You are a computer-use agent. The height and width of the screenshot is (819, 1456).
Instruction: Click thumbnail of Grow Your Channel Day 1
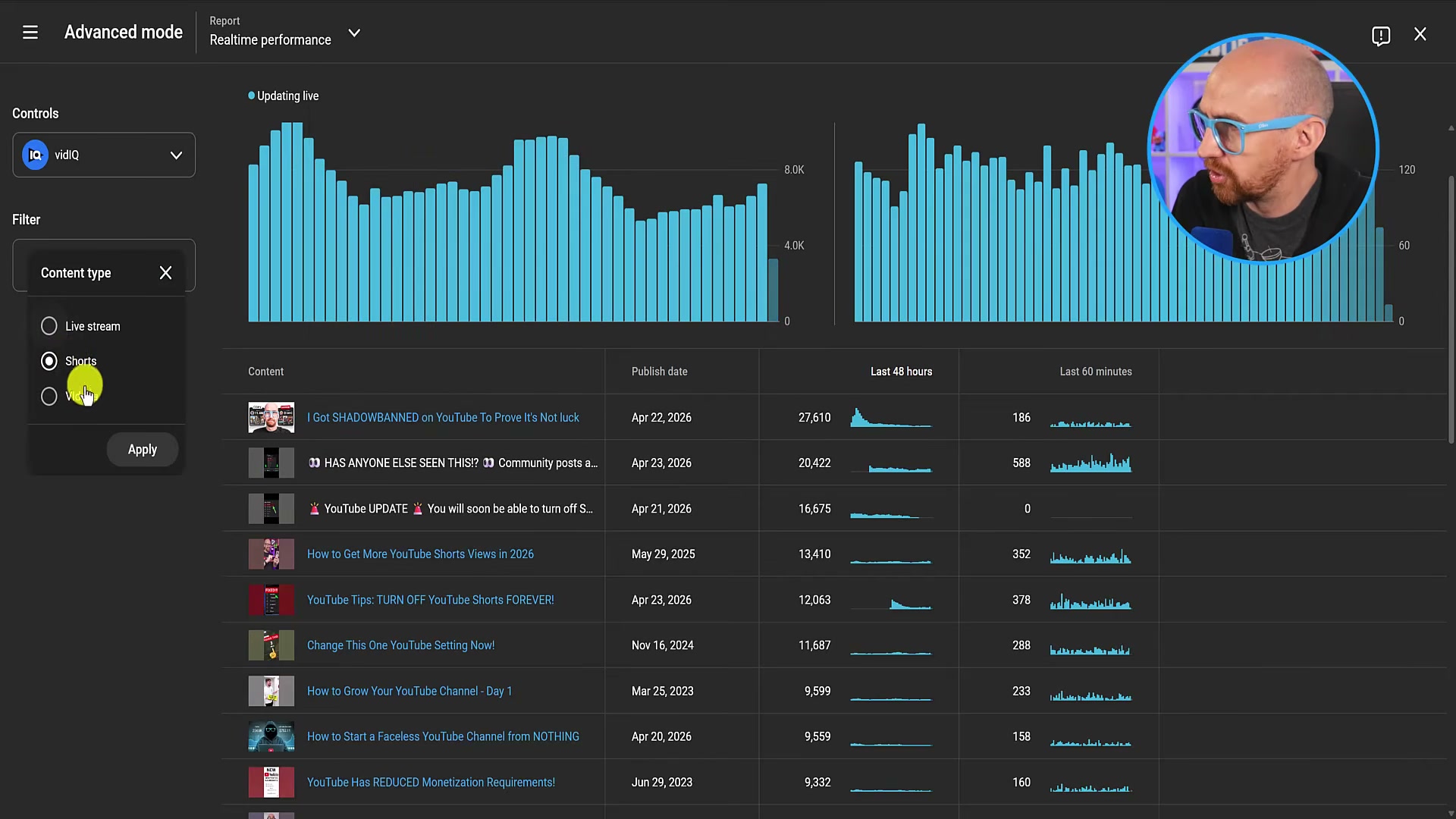(x=271, y=691)
